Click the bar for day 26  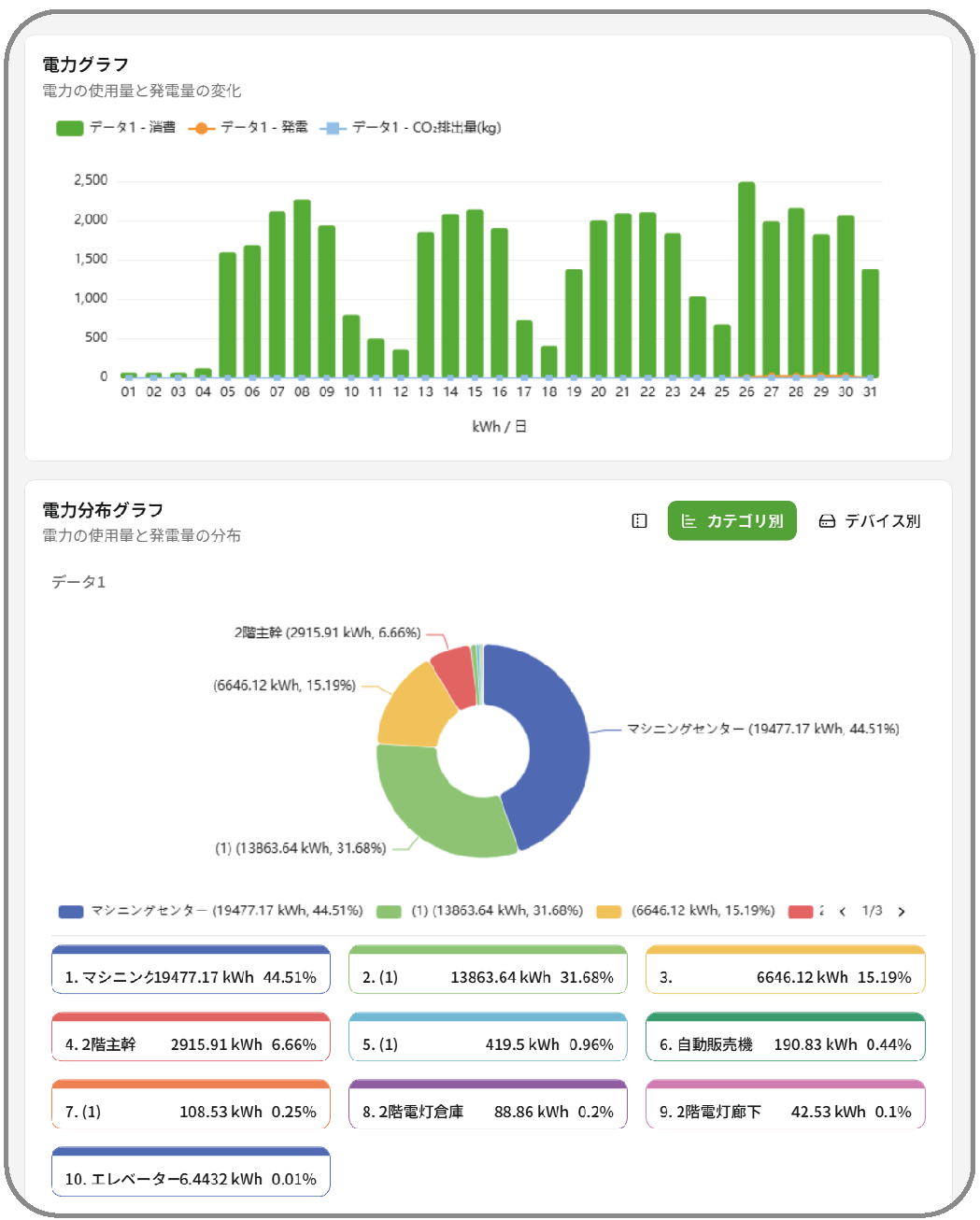746,280
